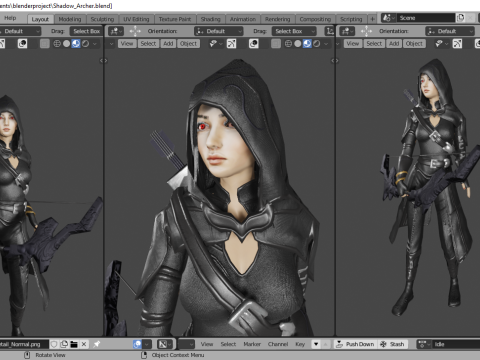The height and width of the screenshot is (360, 480).
Task: Toggle fake user shield for image
Action: [54, 344]
